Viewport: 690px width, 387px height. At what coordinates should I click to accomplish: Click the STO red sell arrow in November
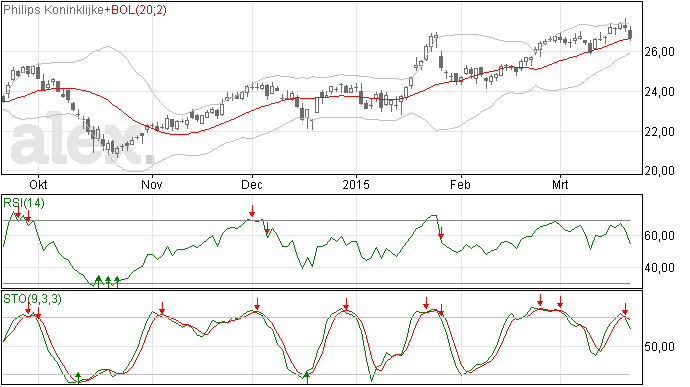[x=162, y=308]
